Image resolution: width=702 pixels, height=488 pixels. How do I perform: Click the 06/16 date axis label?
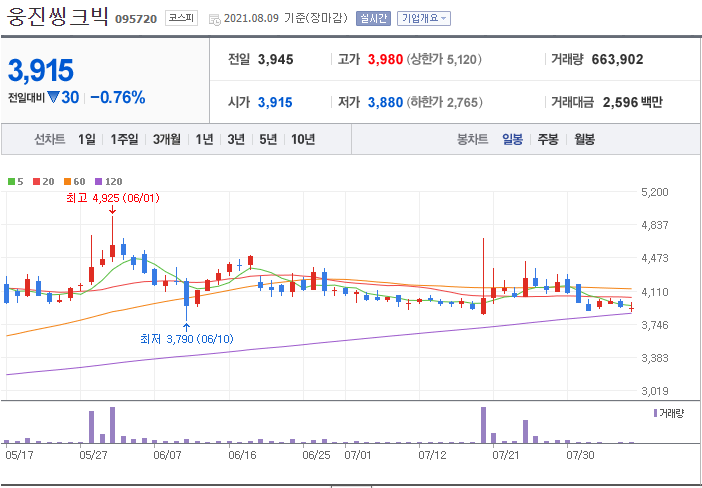(241, 455)
